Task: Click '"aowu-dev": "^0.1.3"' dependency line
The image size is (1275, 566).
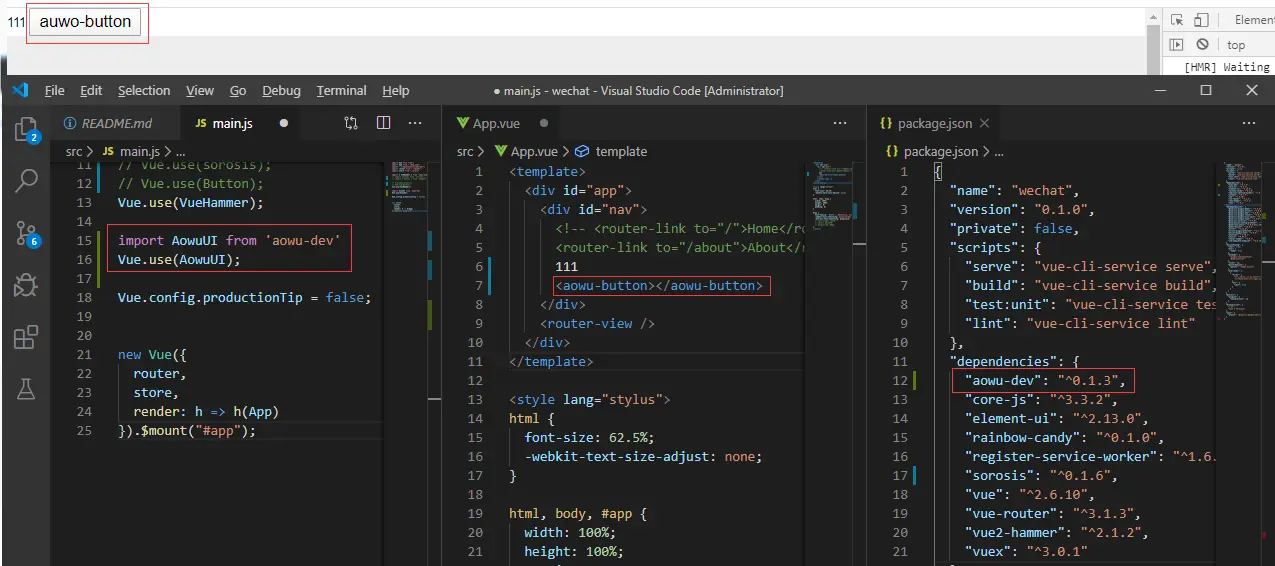Action: 1046,380
